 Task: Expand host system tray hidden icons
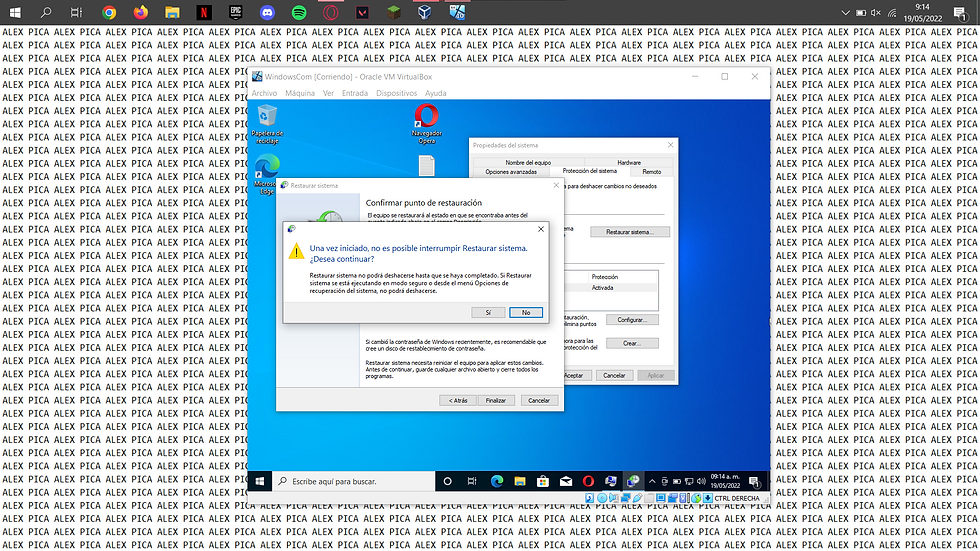pos(845,12)
